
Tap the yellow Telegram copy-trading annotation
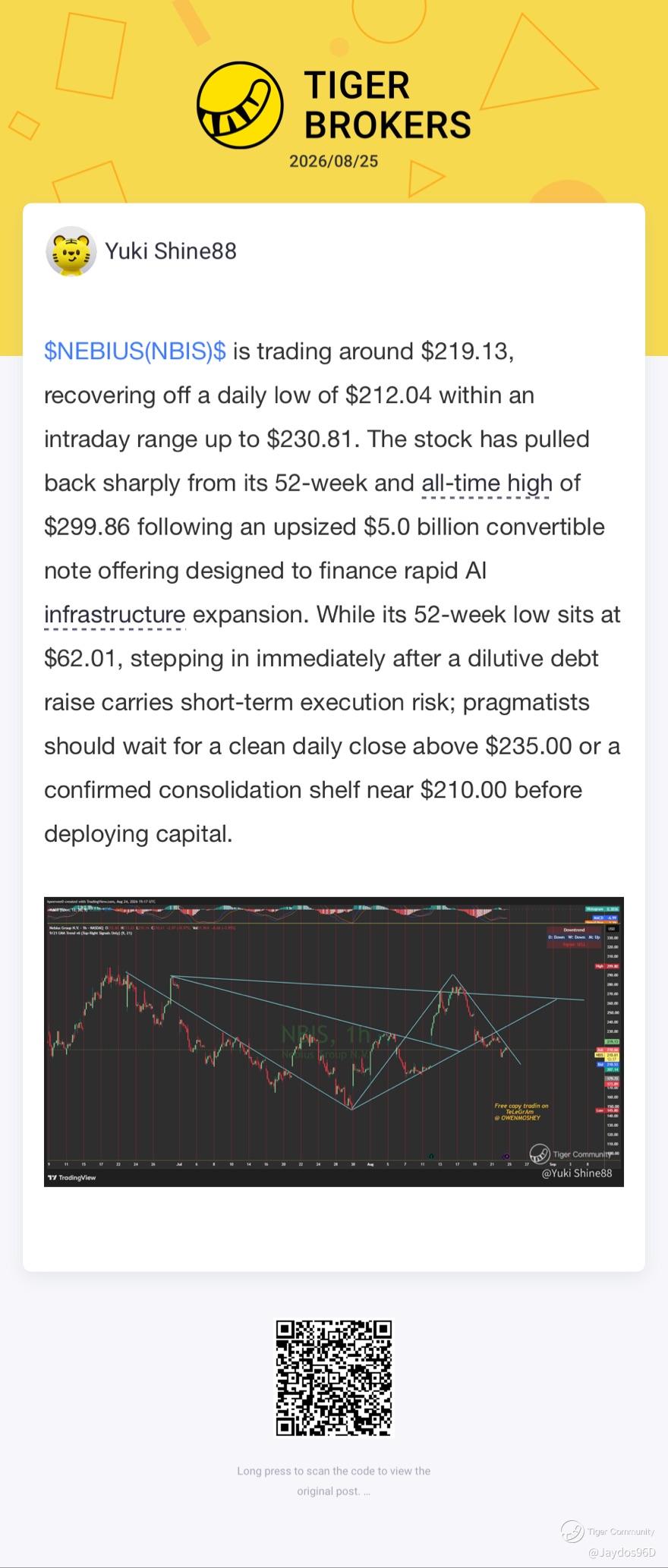coord(521,1112)
